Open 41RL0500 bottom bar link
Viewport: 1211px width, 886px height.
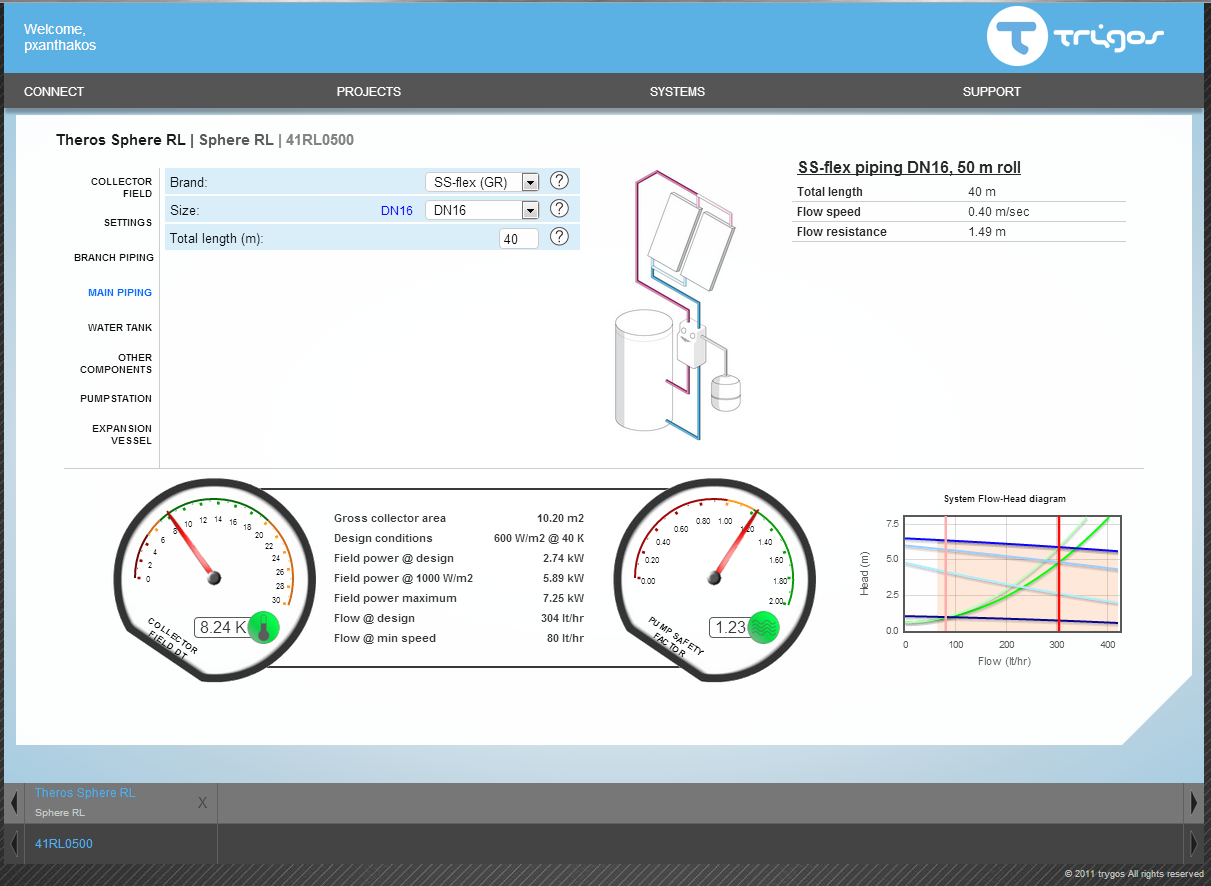click(x=64, y=844)
